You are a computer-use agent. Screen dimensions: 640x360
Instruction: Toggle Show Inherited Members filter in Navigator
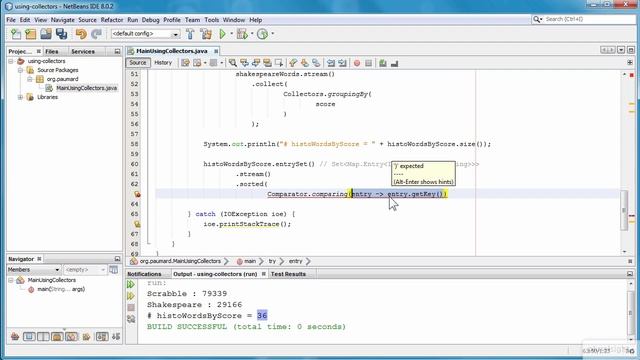(15, 337)
